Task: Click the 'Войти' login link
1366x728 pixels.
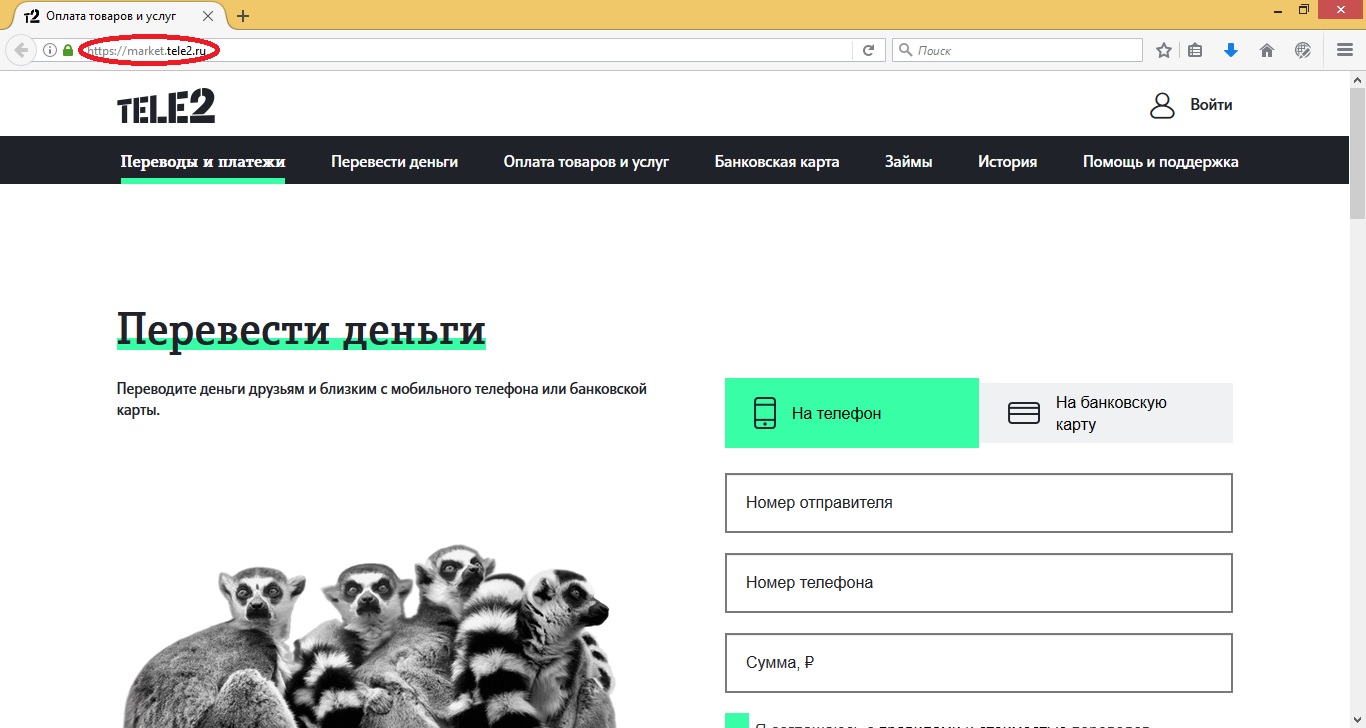Action: [1211, 105]
